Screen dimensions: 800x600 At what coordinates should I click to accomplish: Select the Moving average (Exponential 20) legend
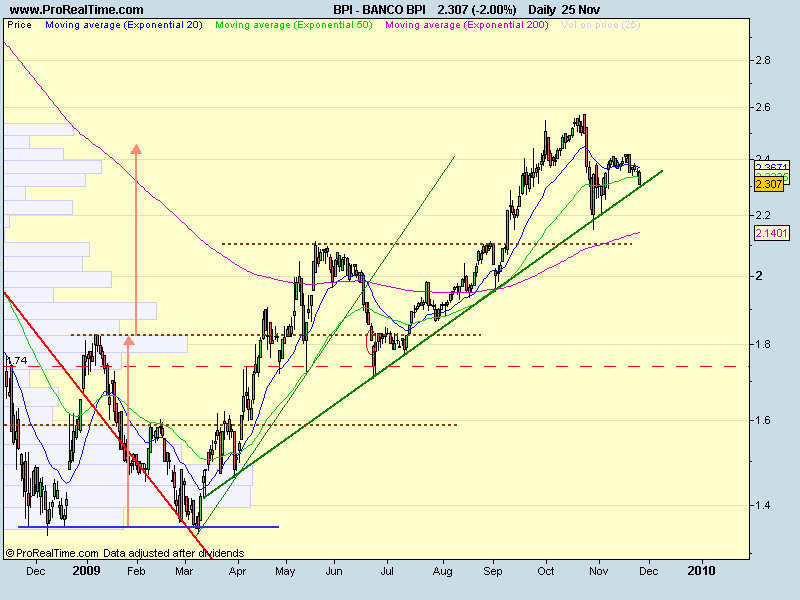tap(124, 25)
